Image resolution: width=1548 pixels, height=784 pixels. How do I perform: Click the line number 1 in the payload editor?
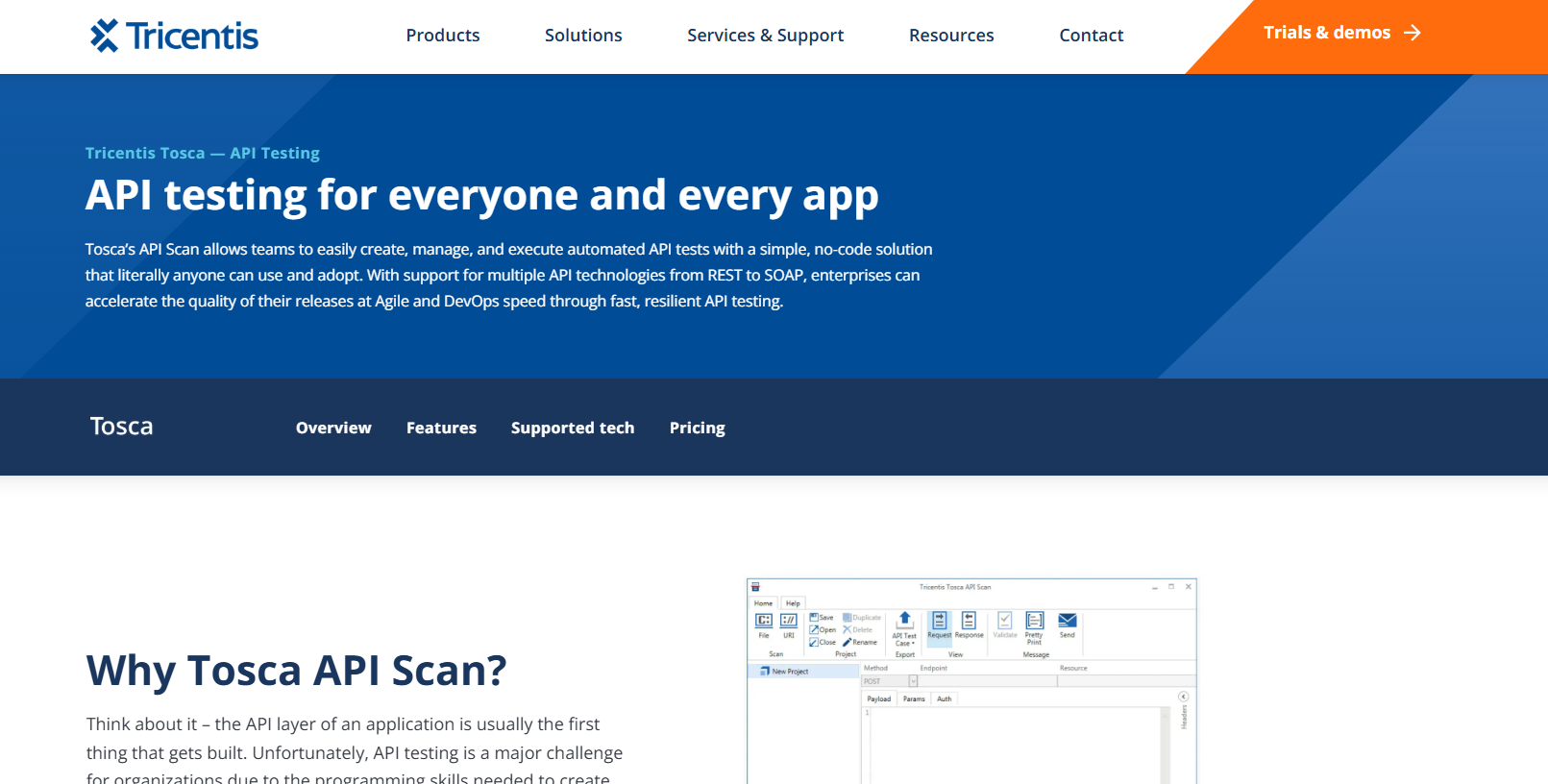(867, 713)
